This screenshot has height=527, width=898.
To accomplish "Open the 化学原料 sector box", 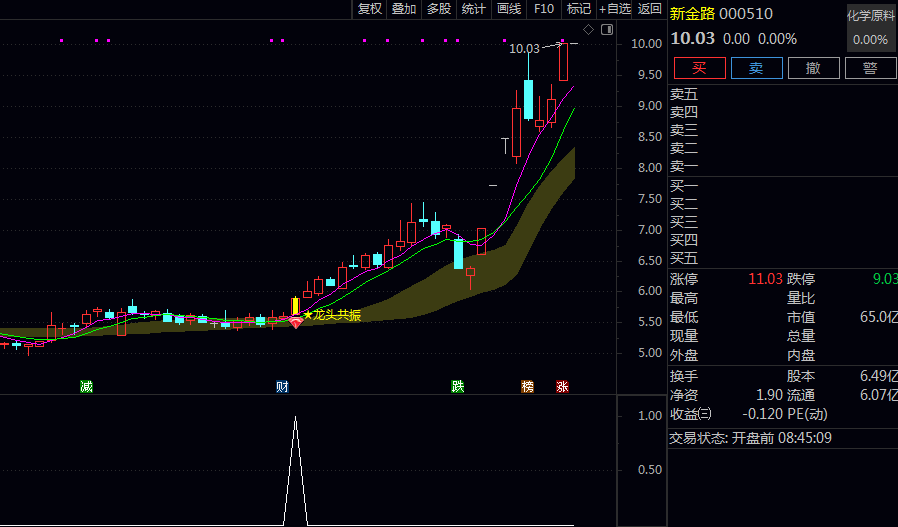I will 871,27.
